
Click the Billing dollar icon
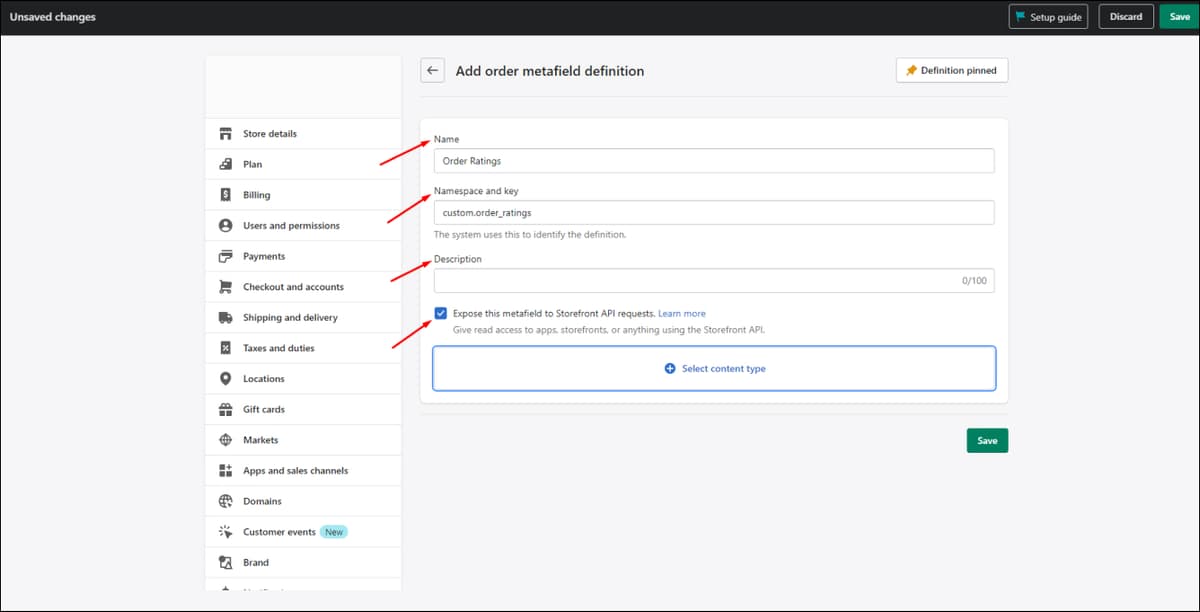pos(225,195)
